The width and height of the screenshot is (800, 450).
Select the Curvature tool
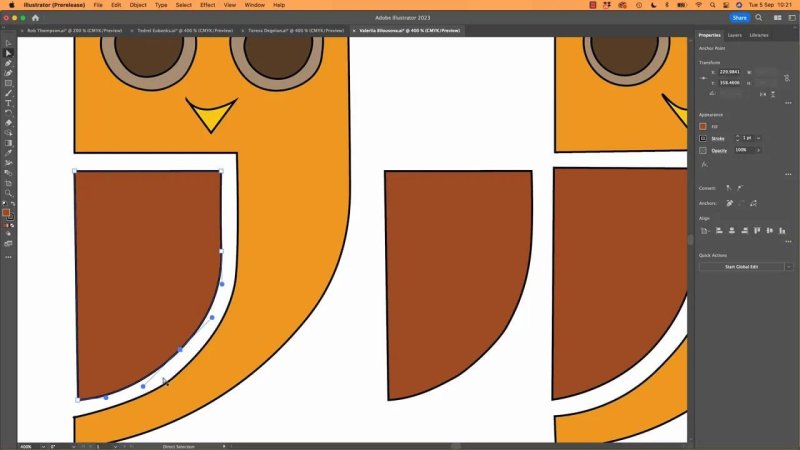click(x=8, y=73)
